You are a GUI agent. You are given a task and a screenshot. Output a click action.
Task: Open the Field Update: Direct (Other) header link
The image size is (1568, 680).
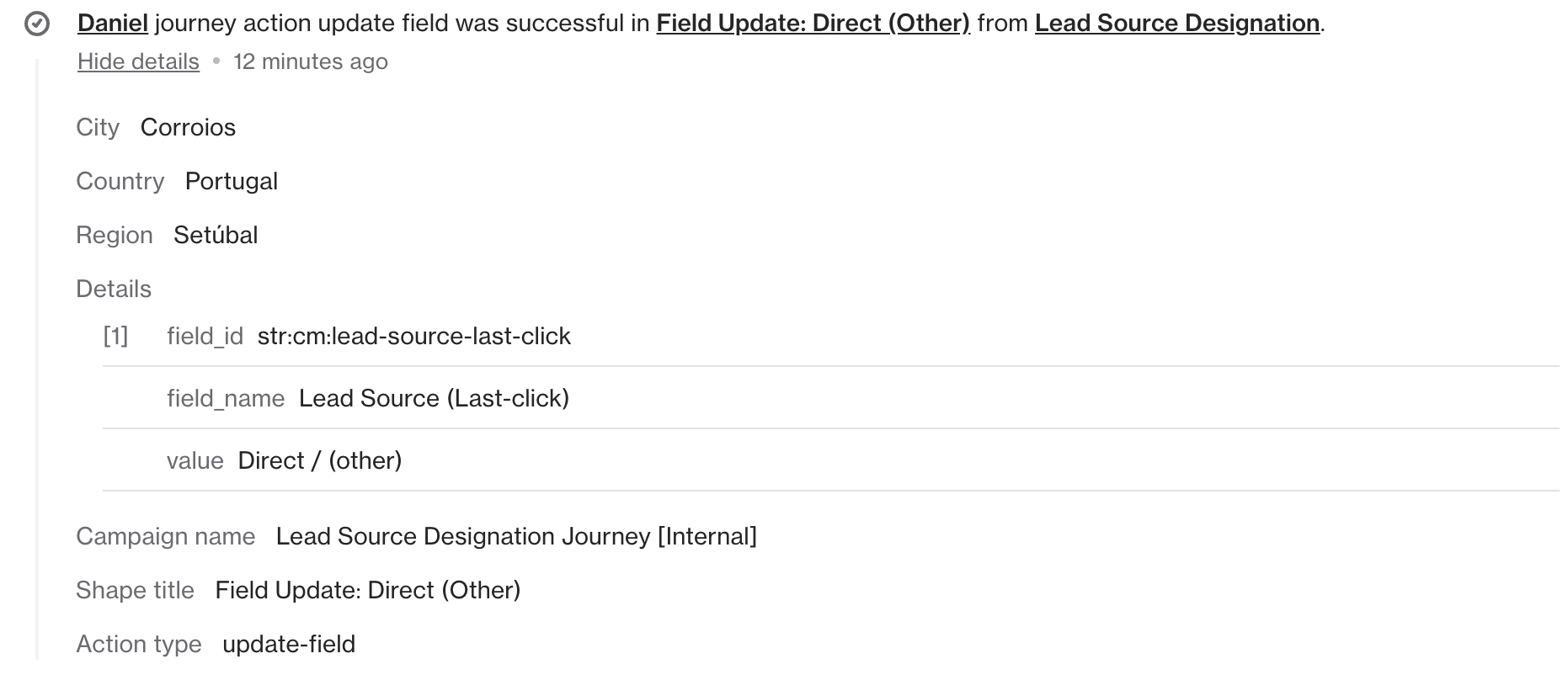coord(813,24)
